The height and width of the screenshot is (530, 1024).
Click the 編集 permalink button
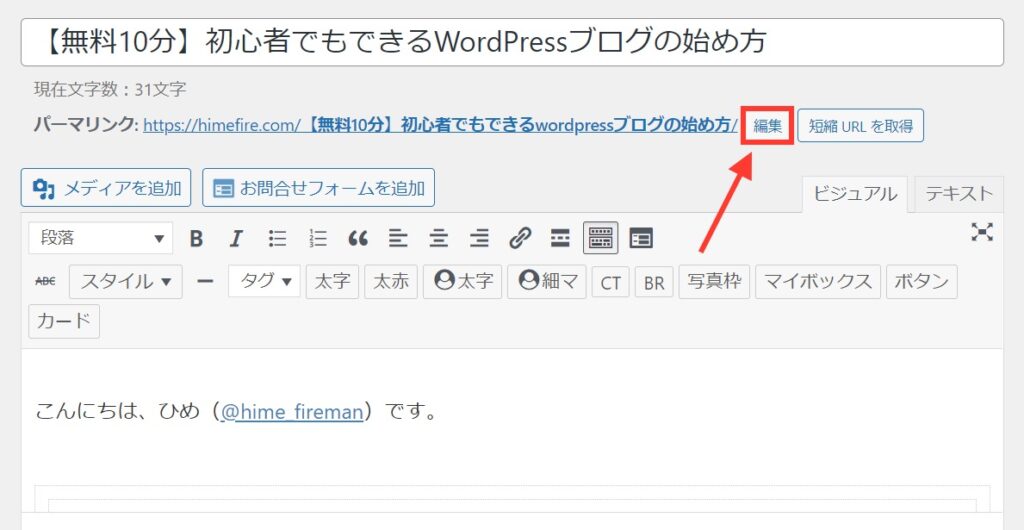point(767,125)
